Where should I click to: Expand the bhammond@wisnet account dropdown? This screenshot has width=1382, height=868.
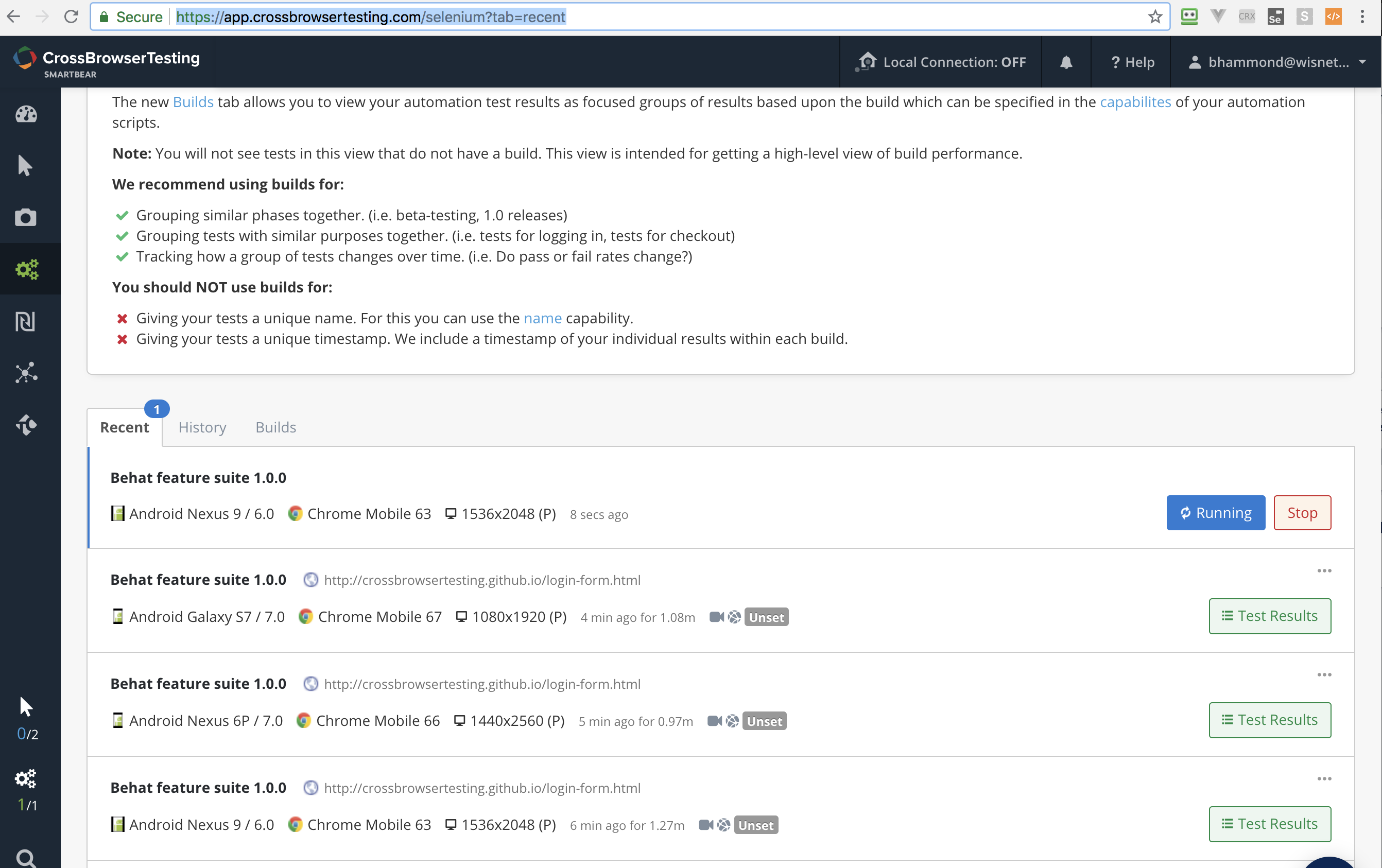[x=1277, y=62]
